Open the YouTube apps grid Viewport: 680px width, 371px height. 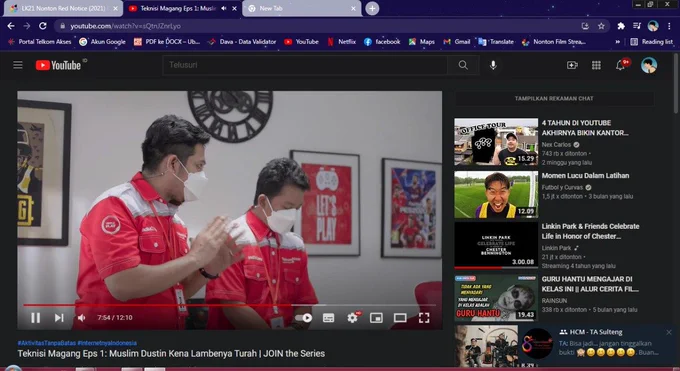click(x=596, y=65)
